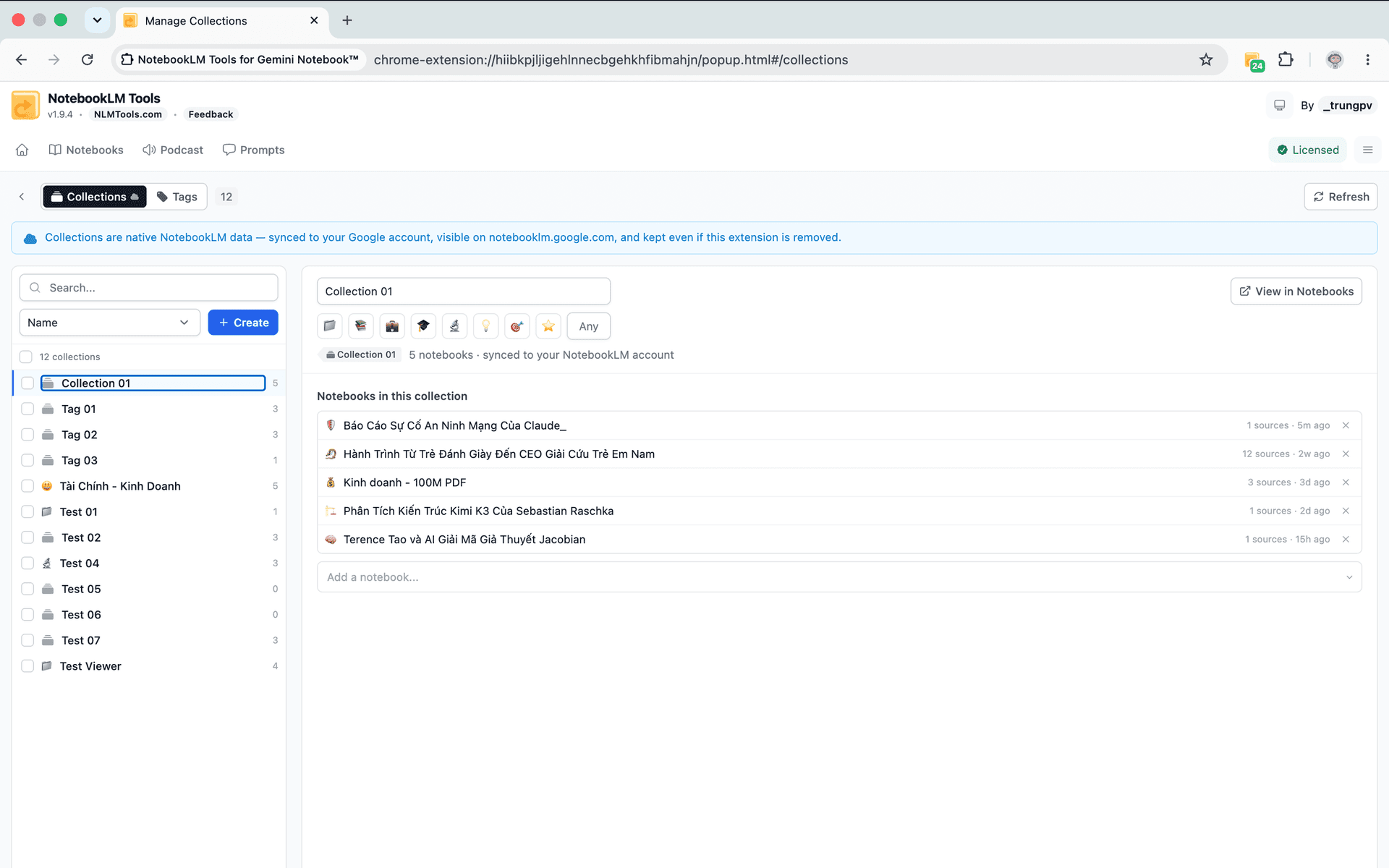The width and height of the screenshot is (1389, 868).
Task: Select the Test 05 collection row
Action: pyautogui.click(x=149, y=589)
